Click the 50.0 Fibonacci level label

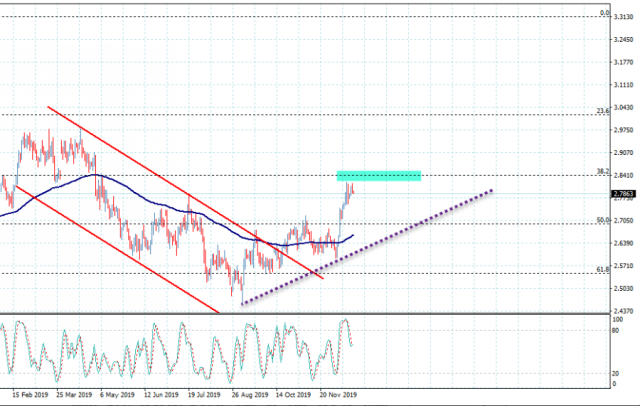pos(603,220)
